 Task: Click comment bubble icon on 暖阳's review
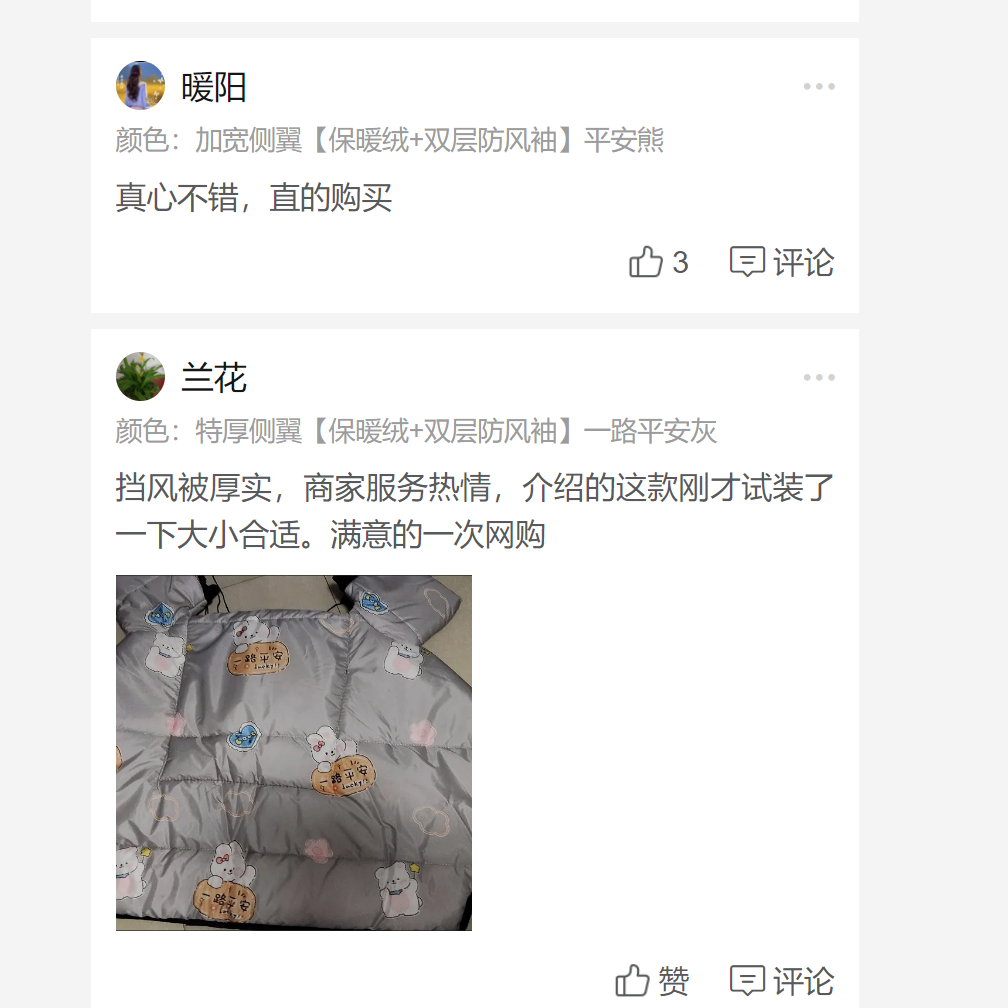[747, 262]
